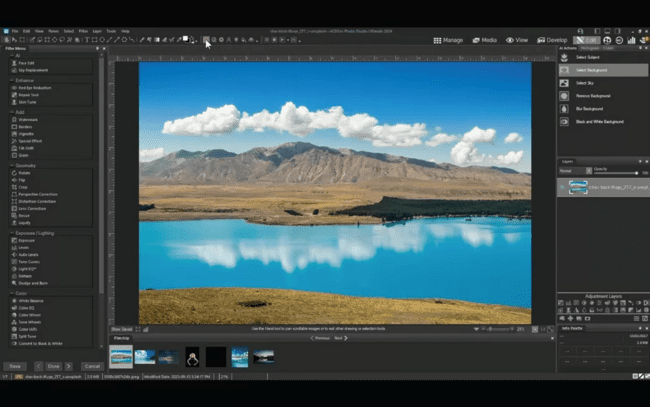Image resolution: width=650 pixels, height=407 pixels.
Task: Switch to the Histogram tab
Action: point(589,48)
